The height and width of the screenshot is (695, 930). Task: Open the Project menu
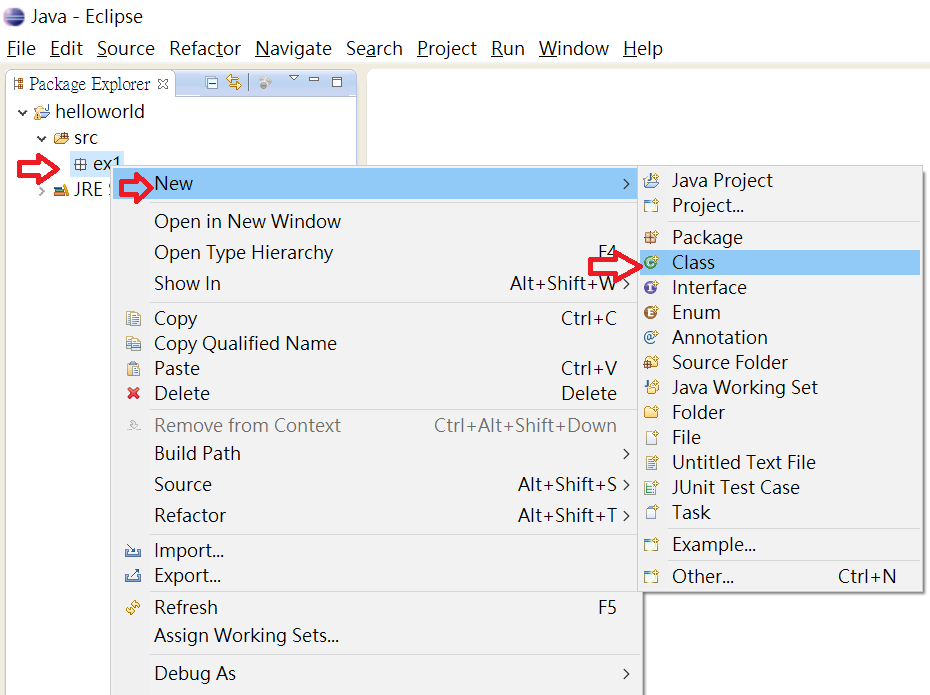pyautogui.click(x=447, y=49)
